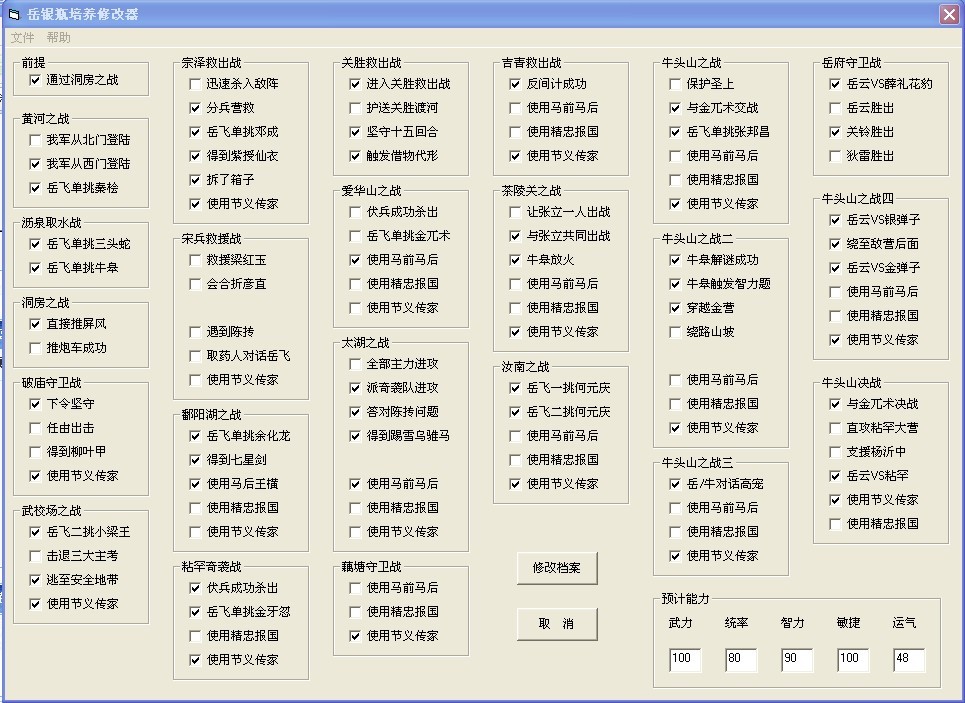
Task: Click the 修改档案 button
Action: click(x=557, y=568)
